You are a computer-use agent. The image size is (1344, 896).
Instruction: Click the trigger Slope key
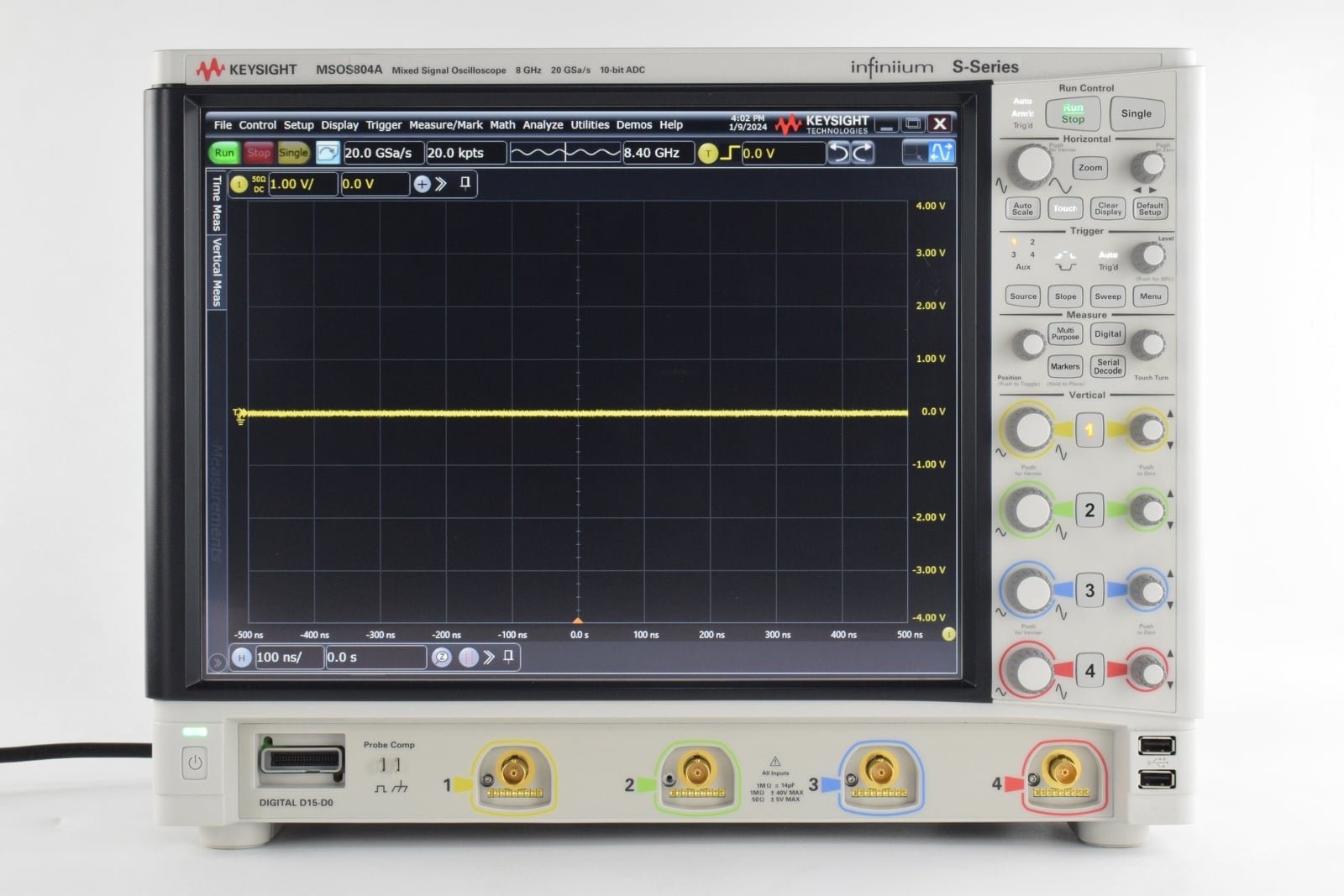point(1065,296)
